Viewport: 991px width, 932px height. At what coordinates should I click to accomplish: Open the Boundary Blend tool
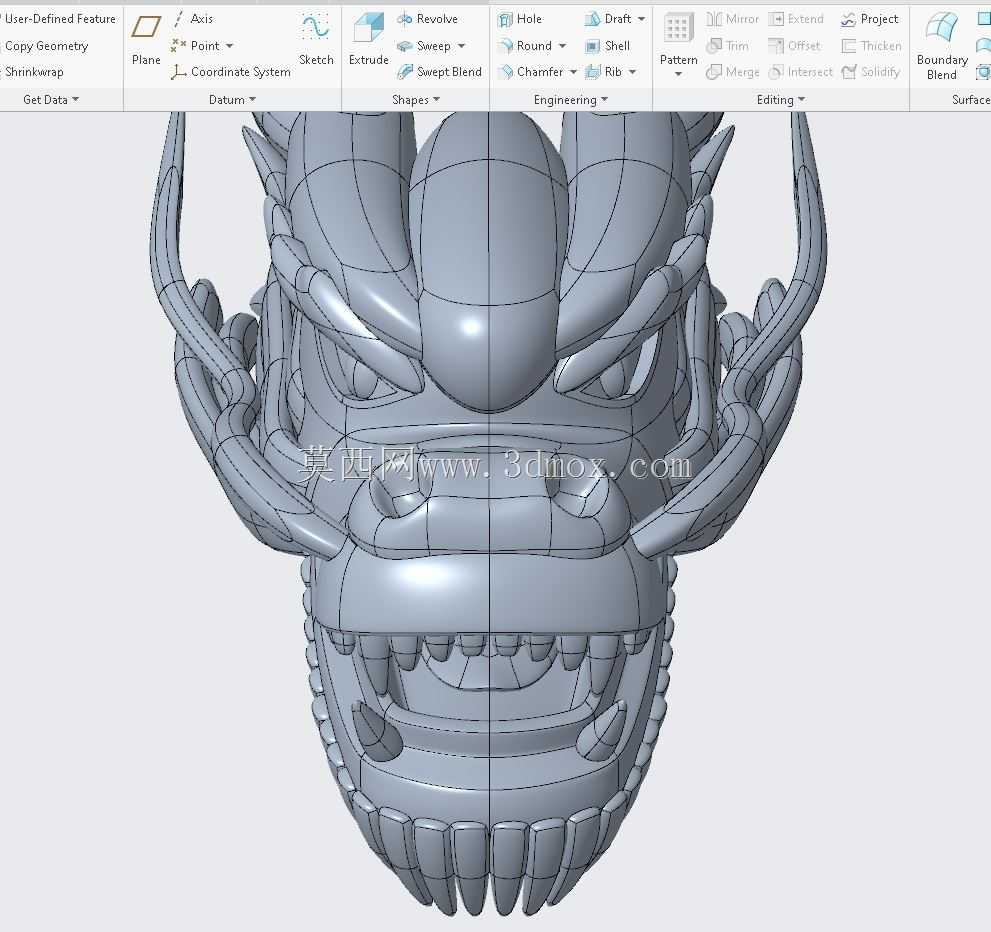tap(942, 46)
